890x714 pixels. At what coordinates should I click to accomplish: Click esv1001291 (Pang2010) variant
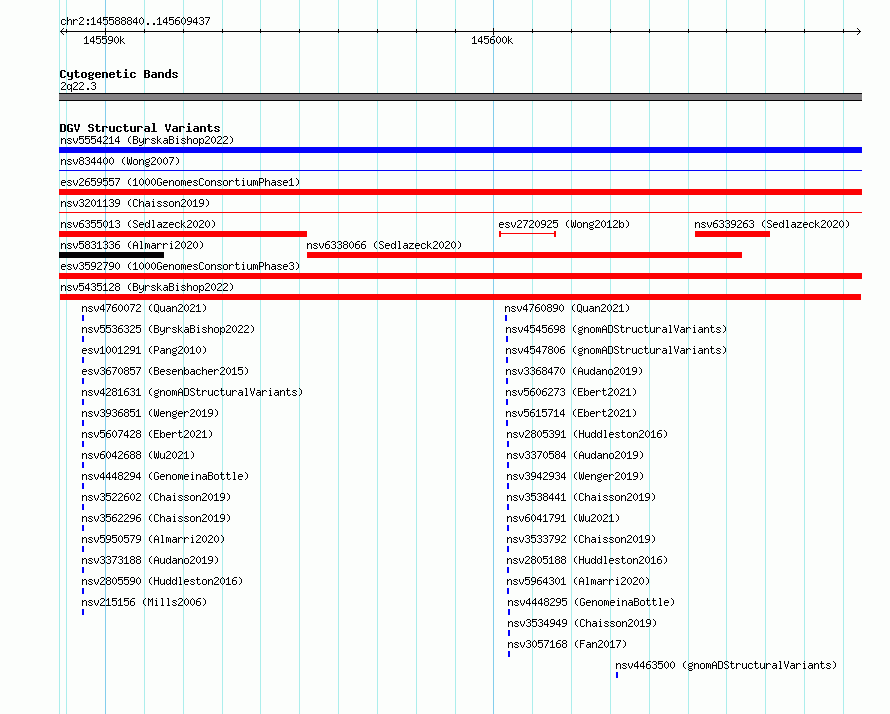(144, 350)
